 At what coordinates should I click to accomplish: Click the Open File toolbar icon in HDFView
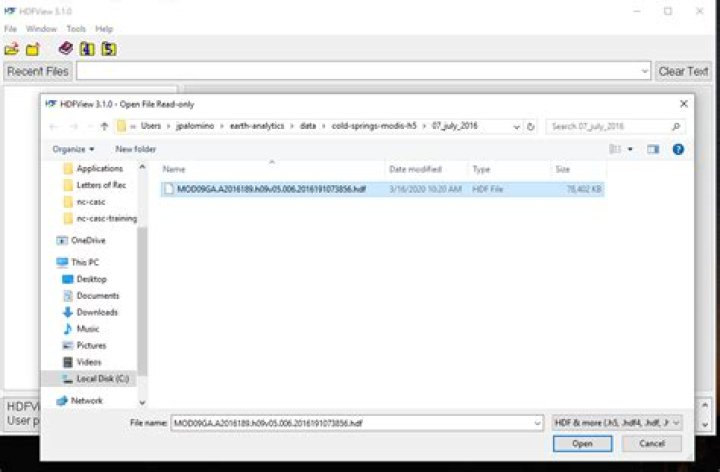click(12, 49)
